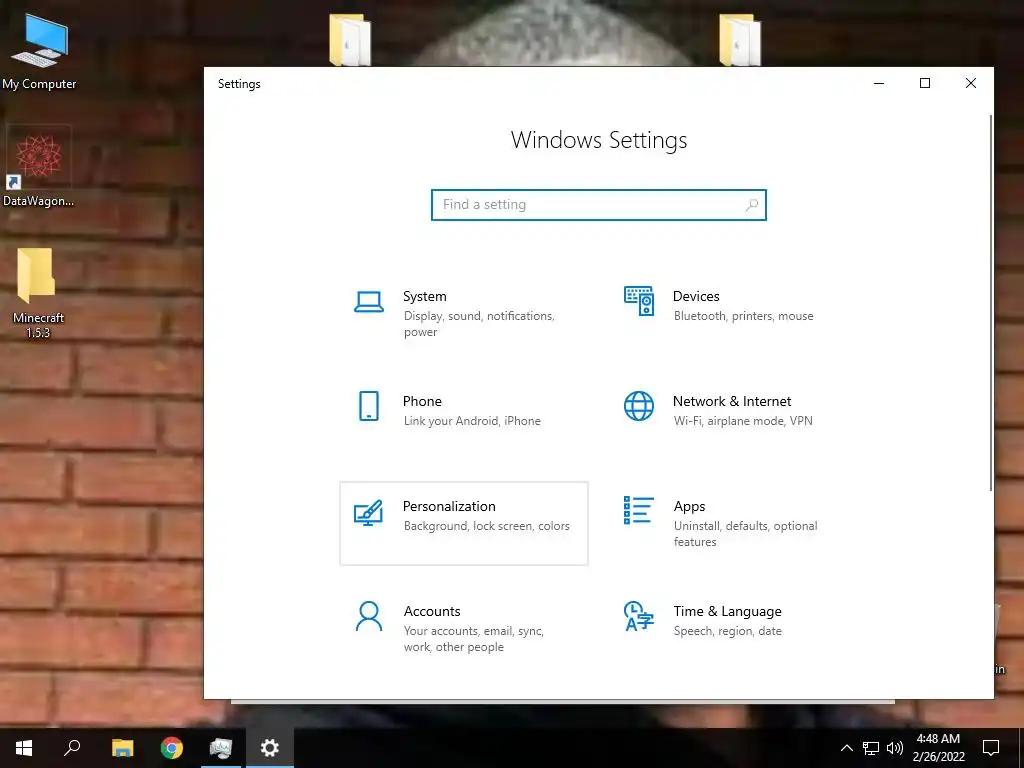Image resolution: width=1024 pixels, height=768 pixels.
Task: Click 'Display, sound, notifications, power' text
Action: (x=479, y=324)
